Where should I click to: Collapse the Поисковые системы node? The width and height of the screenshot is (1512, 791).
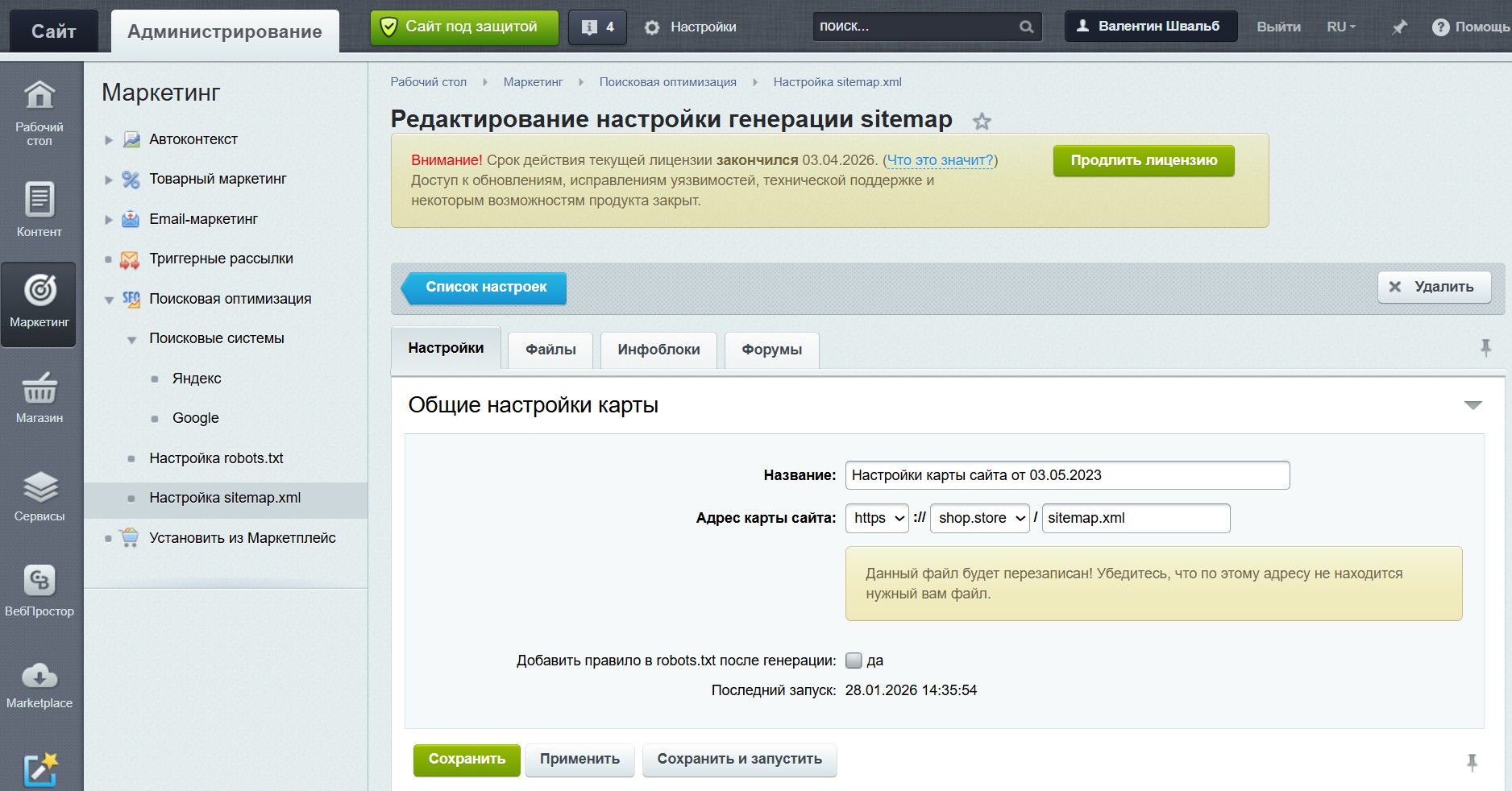point(131,340)
